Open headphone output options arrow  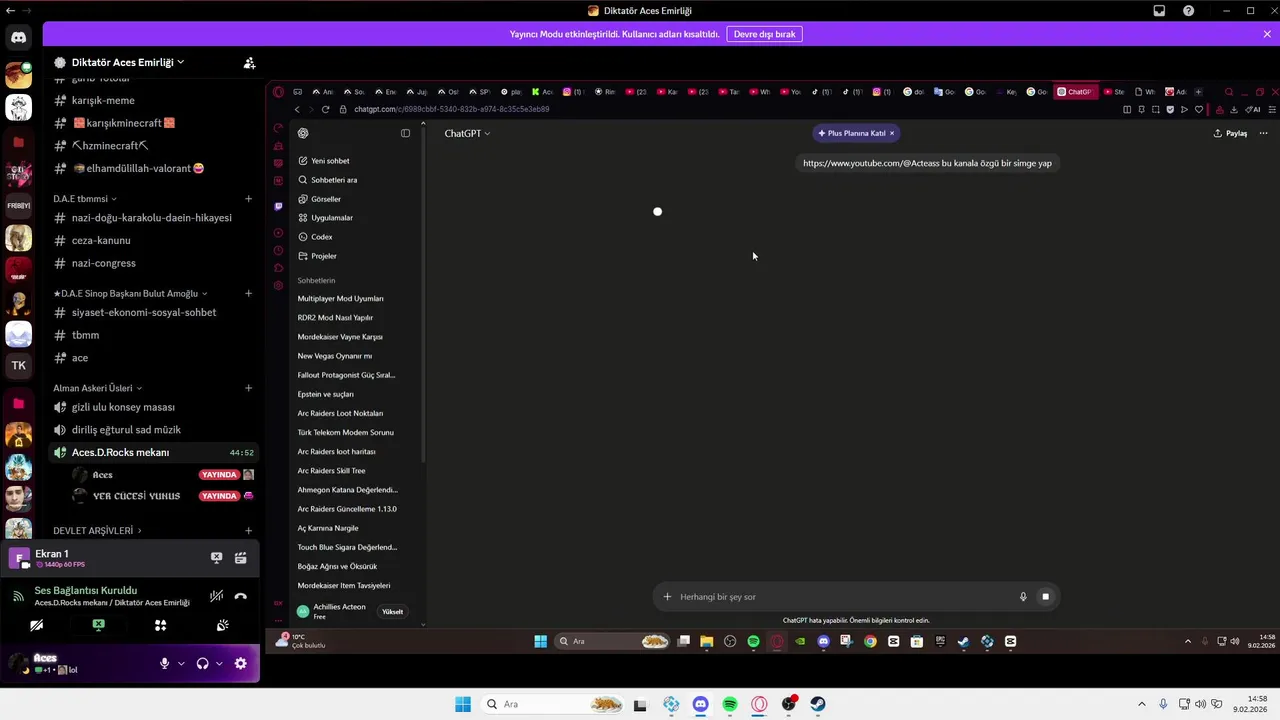click(219, 663)
